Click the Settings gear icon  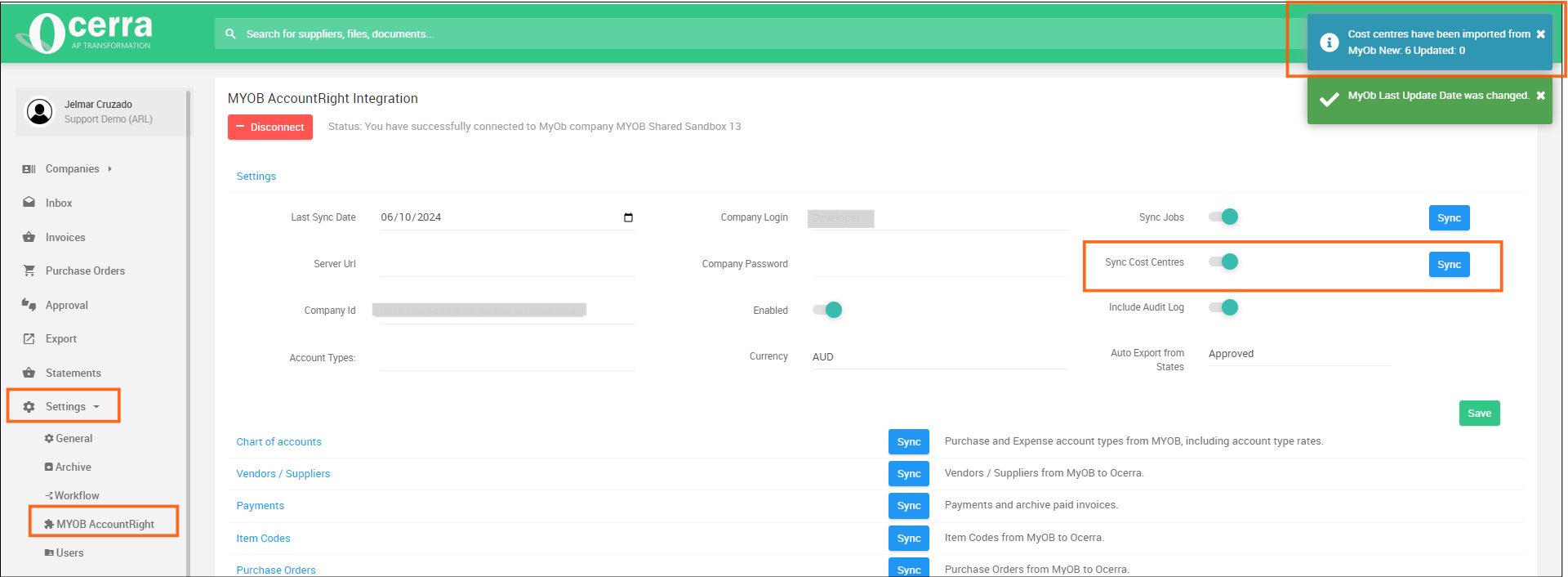click(29, 407)
